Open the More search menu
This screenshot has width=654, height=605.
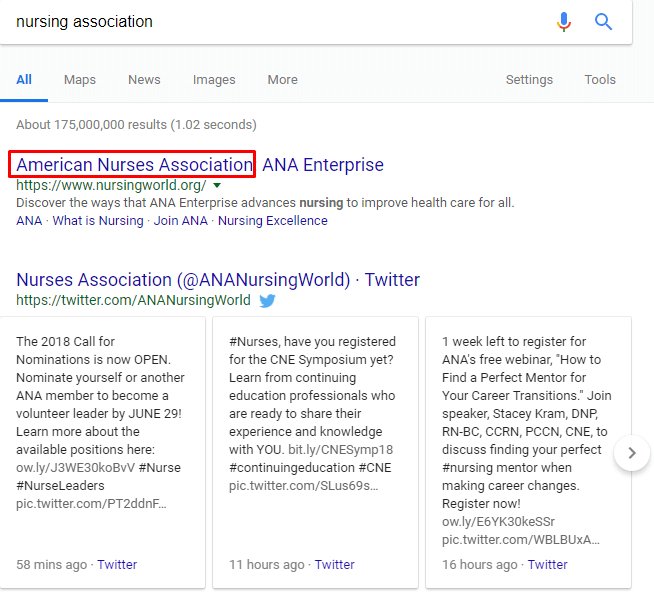click(x=282, y=80)
